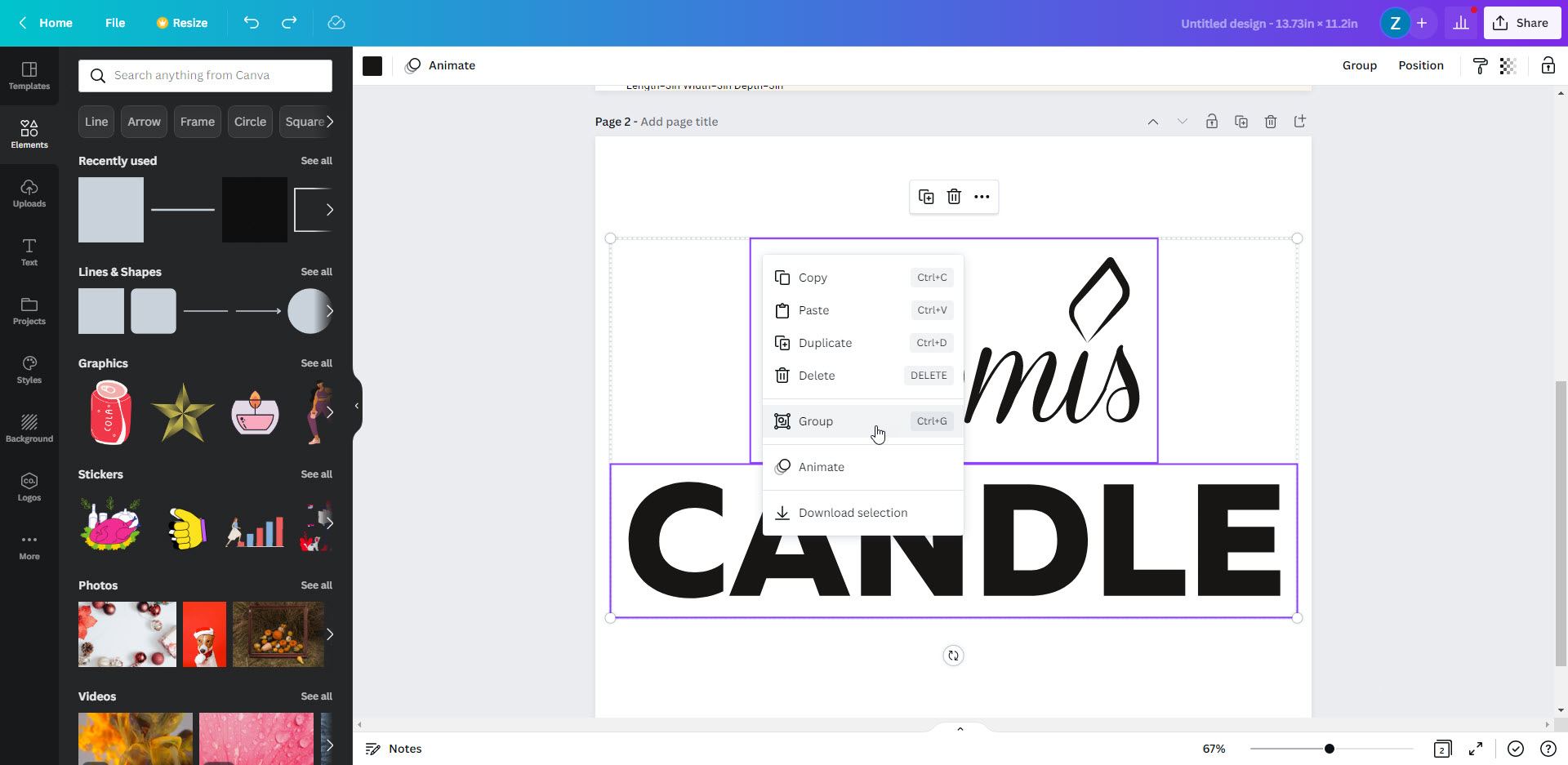Enter presentation fullscreen from the status bar
This screenshot has width=1568, height=765.
click(1475, 749)
